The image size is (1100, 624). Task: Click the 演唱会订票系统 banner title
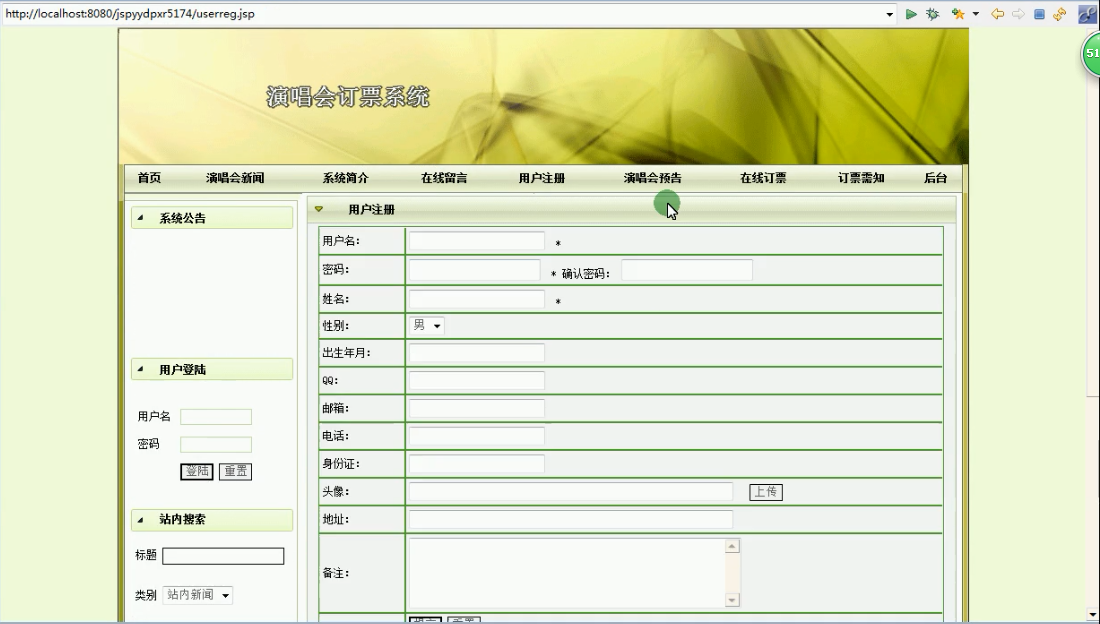pyautogui.click(x=348, y=96)
